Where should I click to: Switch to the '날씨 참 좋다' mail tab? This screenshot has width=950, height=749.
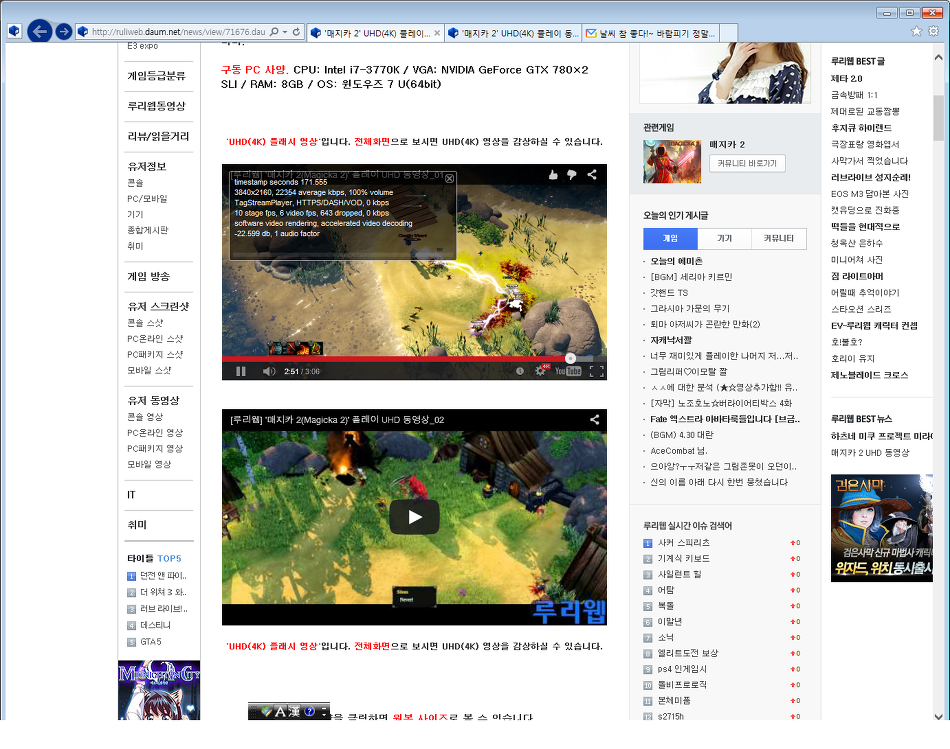pos(651,33)
